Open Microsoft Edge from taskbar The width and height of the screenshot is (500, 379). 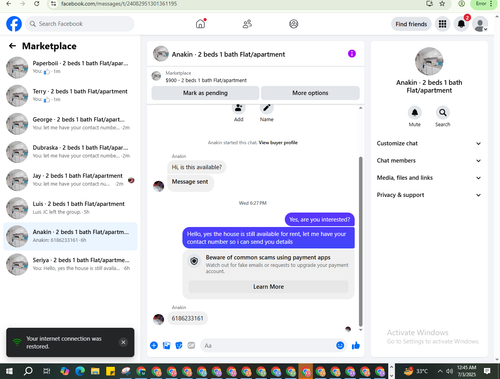80,371
